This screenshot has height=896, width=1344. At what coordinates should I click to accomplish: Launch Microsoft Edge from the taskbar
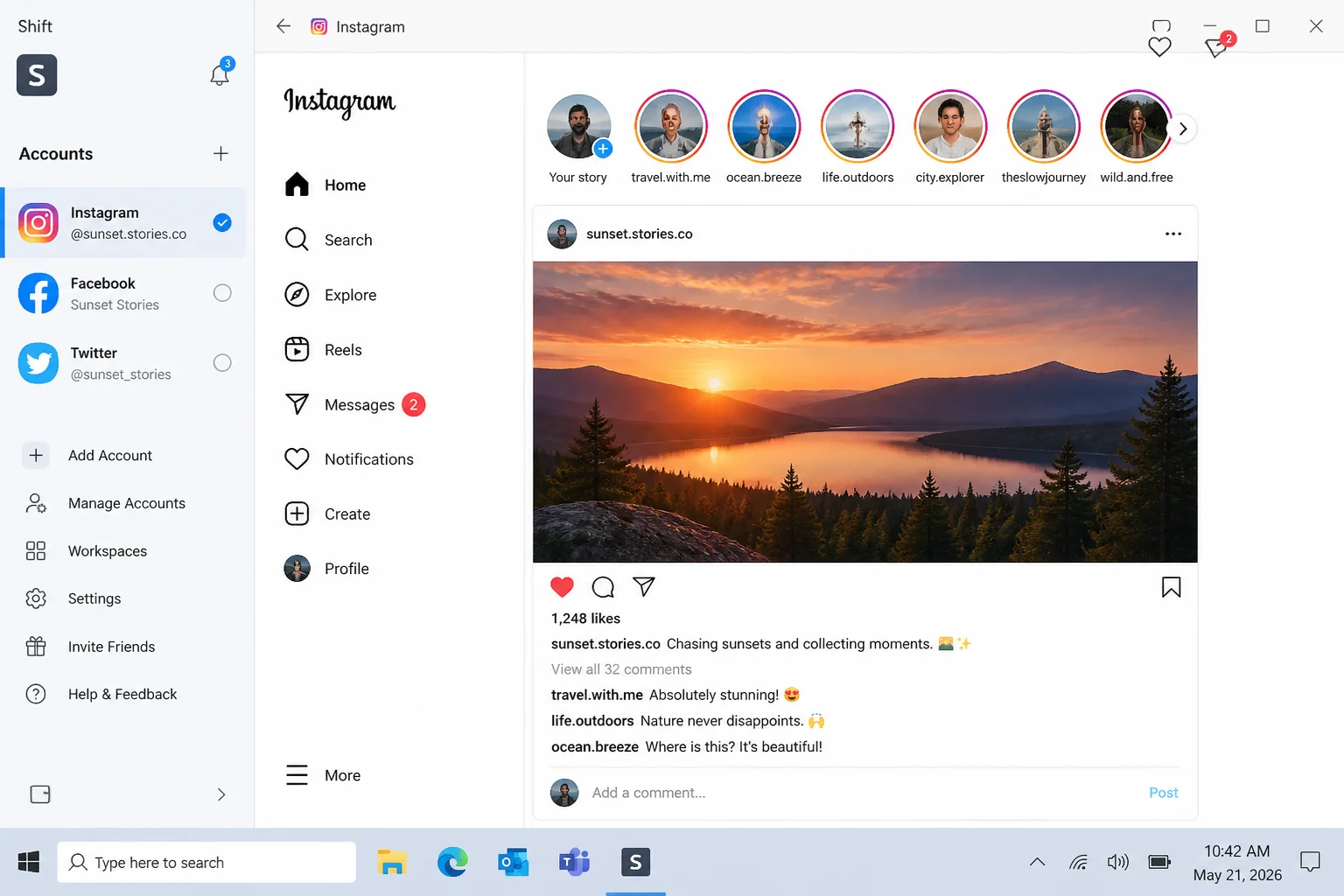pos(452,863)
